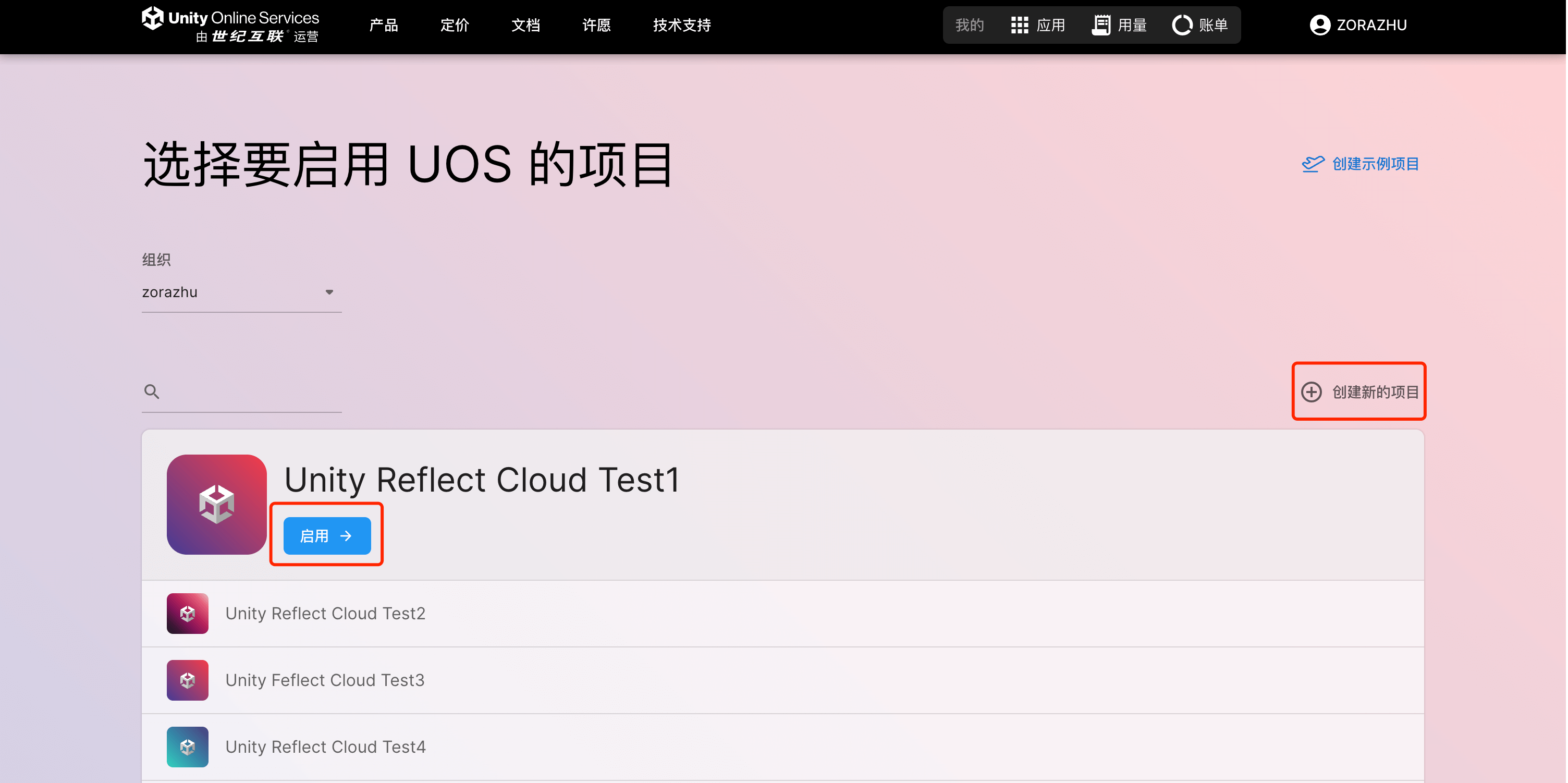Open the 产品 menu
1568x783 pixels.
[384, 25]
